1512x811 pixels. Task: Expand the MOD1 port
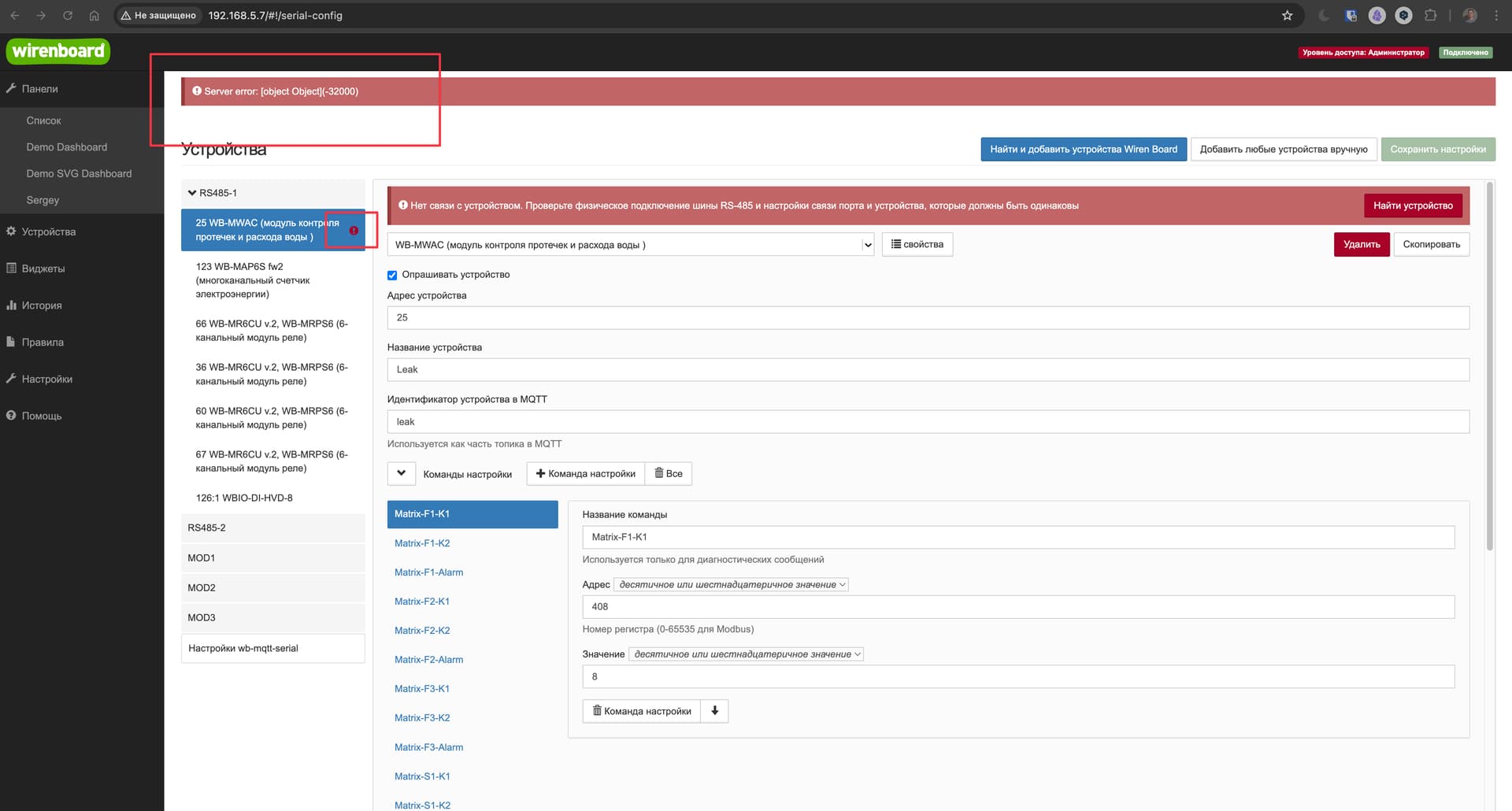(272, 557)
